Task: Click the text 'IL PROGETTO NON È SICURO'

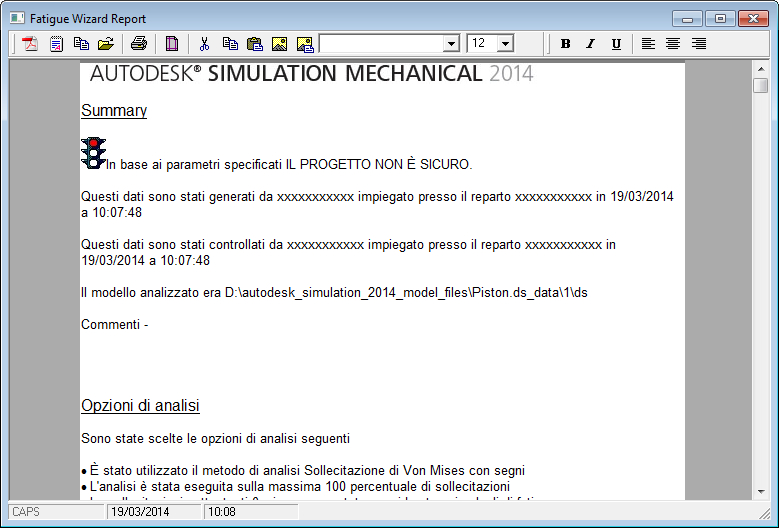Action: coord(378,164)
